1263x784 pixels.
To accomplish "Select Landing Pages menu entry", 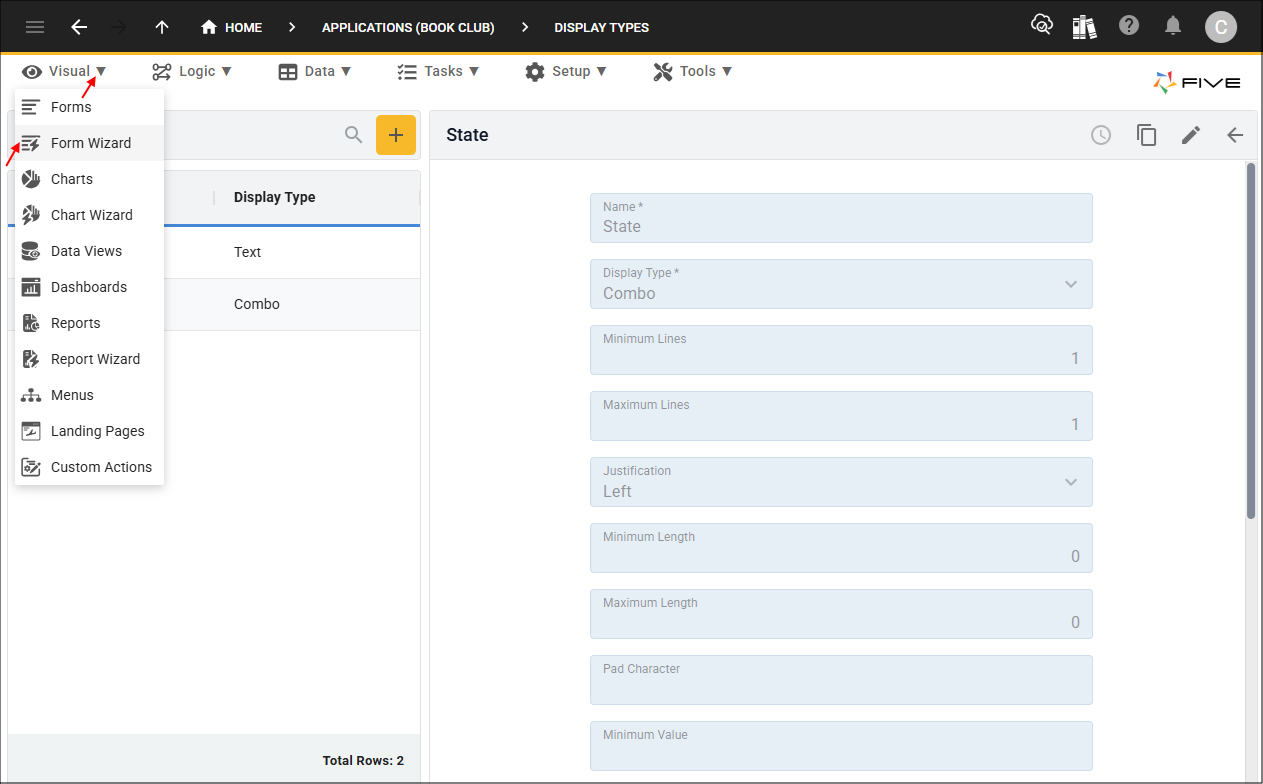I will click(x=89, y=431).
